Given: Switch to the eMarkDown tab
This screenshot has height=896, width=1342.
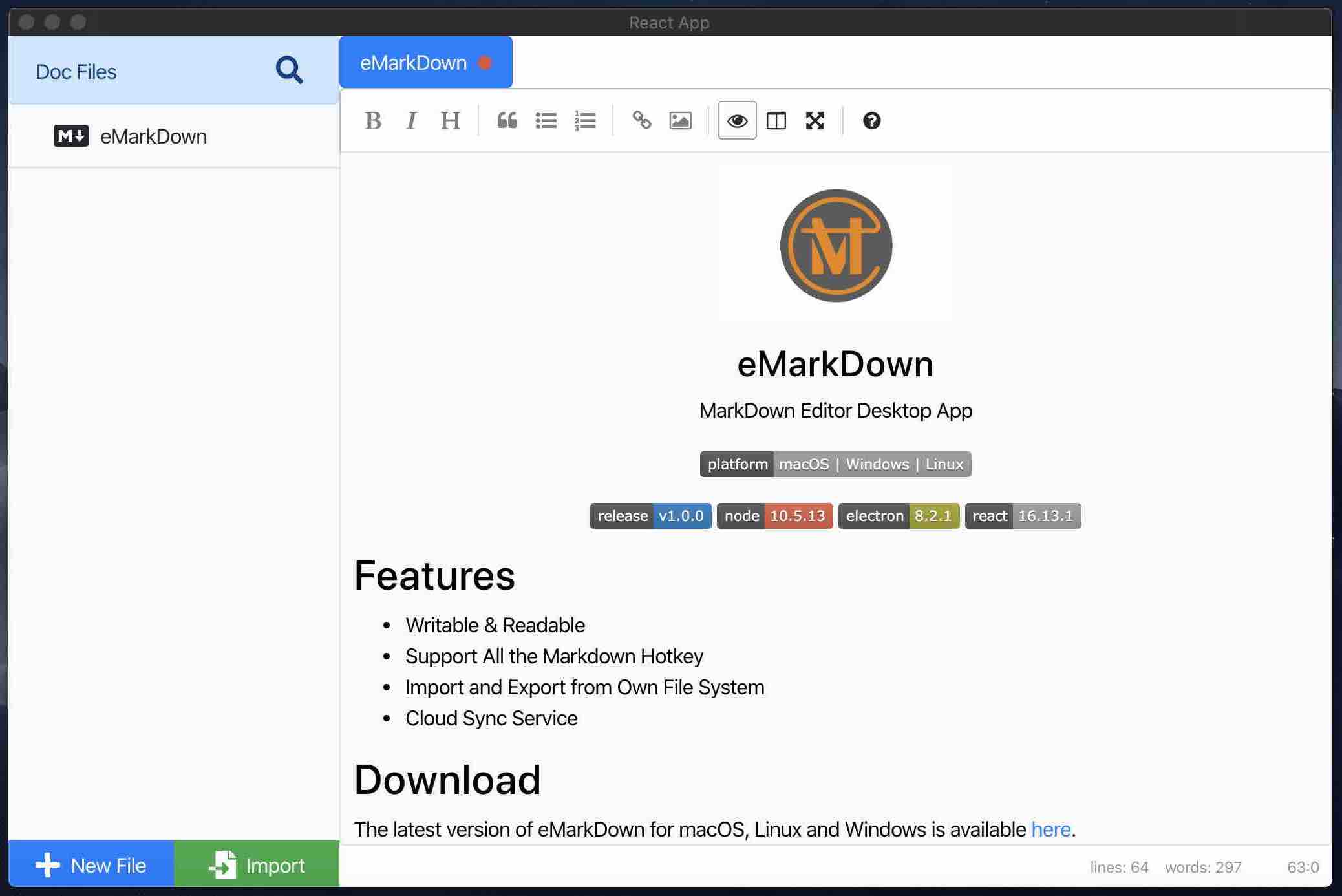Looking at the screenshot, I should click(426, 63).
